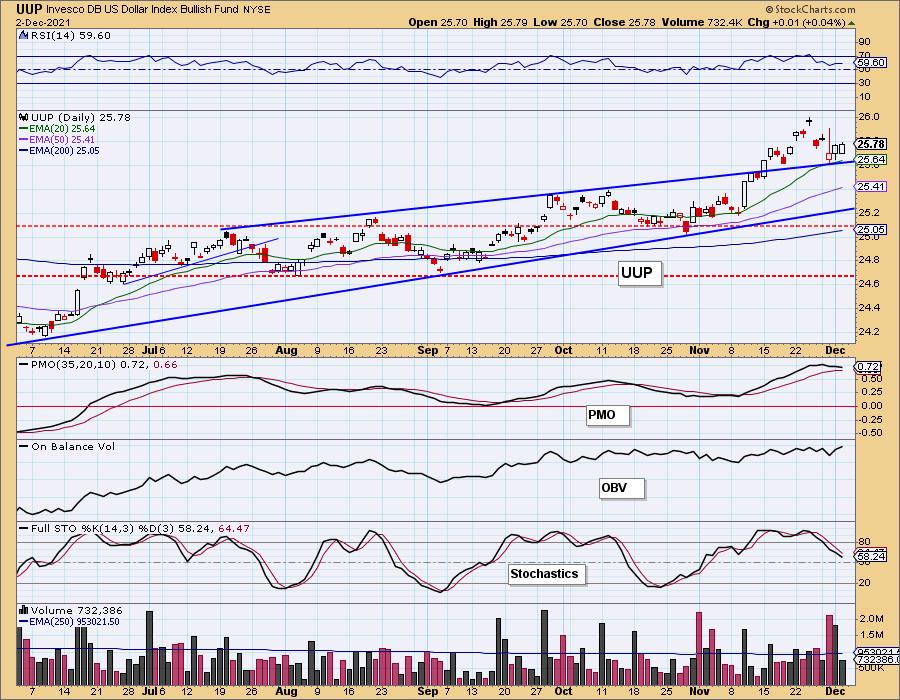
Task: Click the EMA(20) 25.64 legend text
Action: tap(63, 129)
